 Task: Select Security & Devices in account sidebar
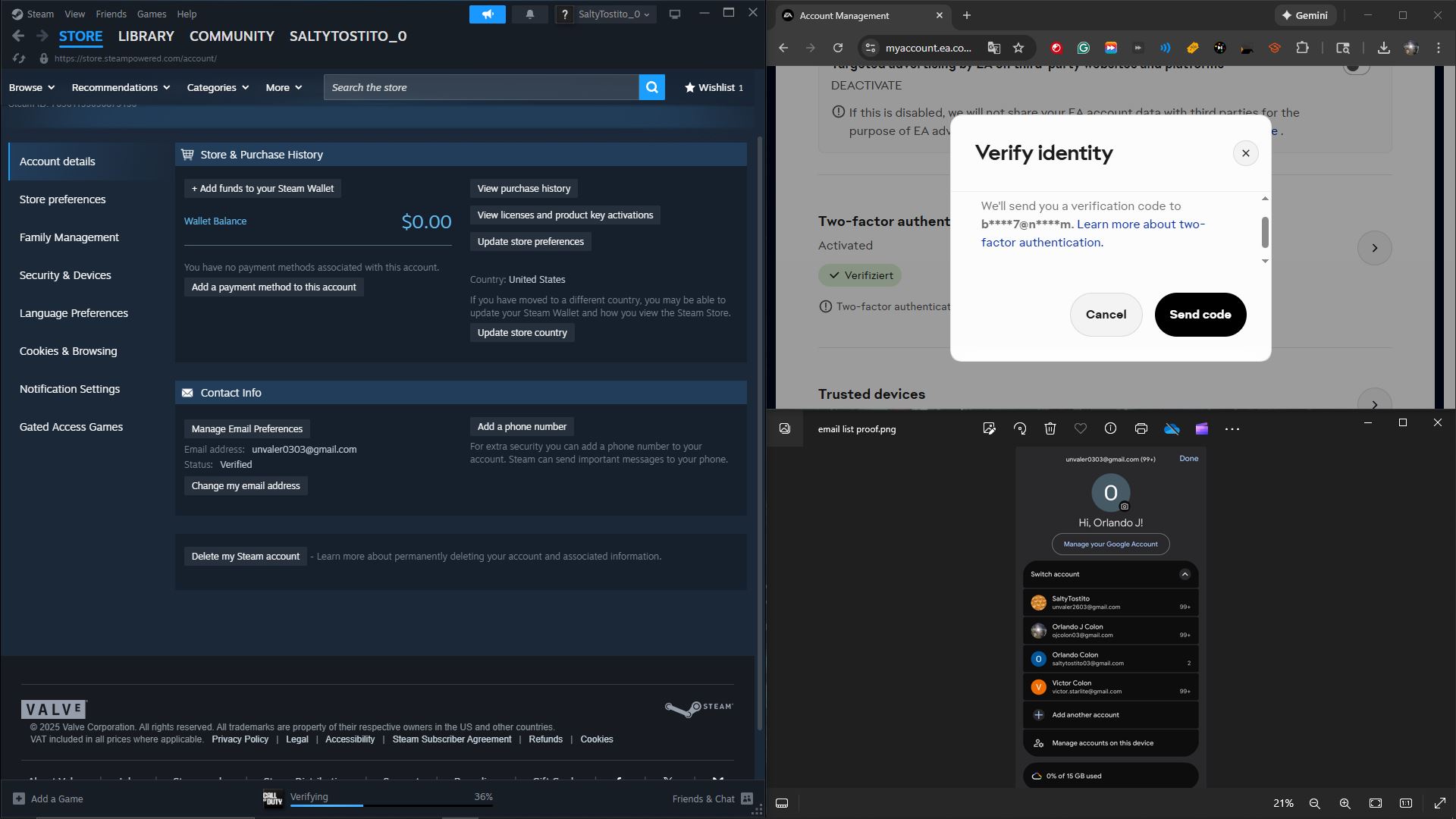[x=65, y=275]
